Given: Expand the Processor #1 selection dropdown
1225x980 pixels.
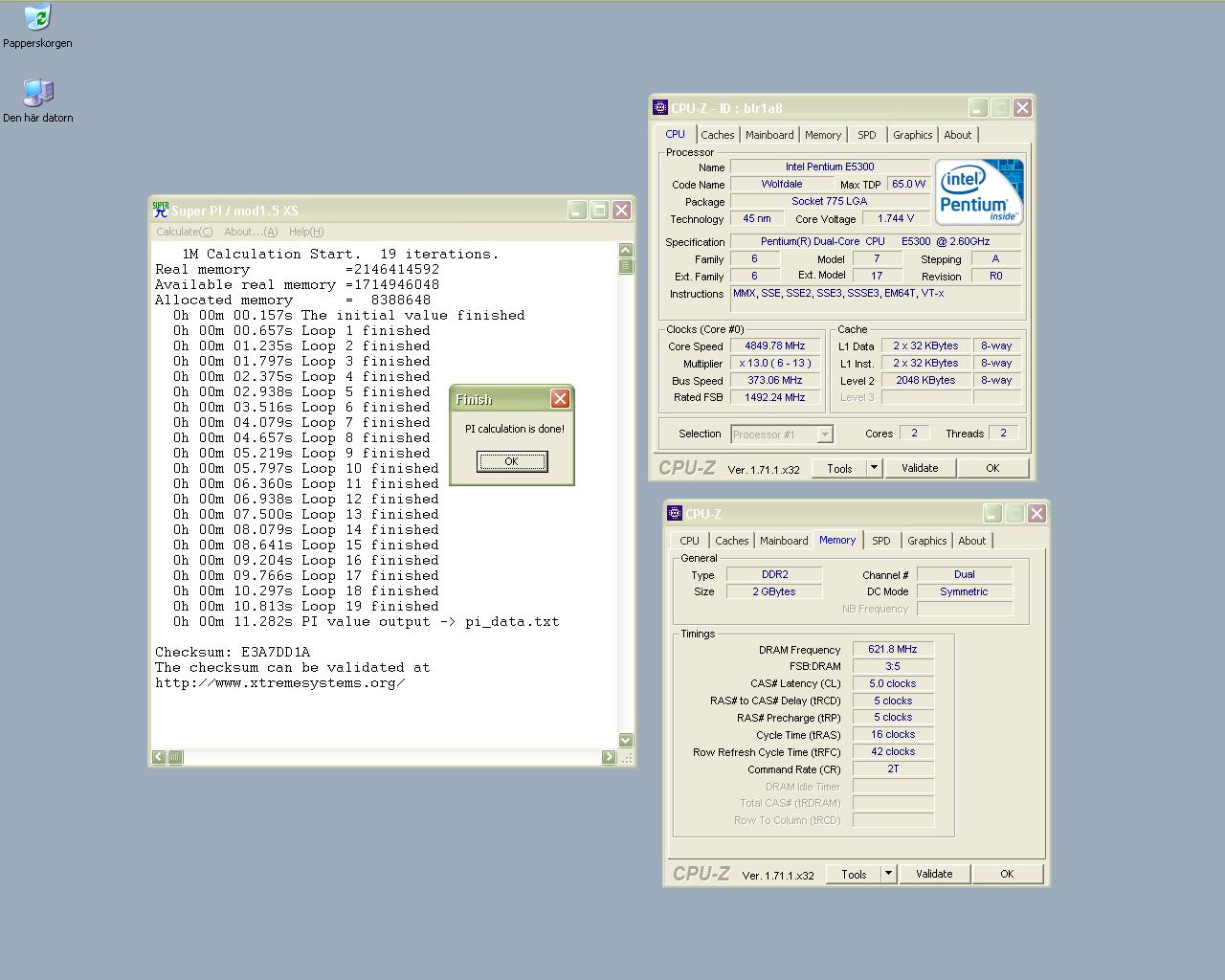Looking at the screenshot, I should point(825,434).
